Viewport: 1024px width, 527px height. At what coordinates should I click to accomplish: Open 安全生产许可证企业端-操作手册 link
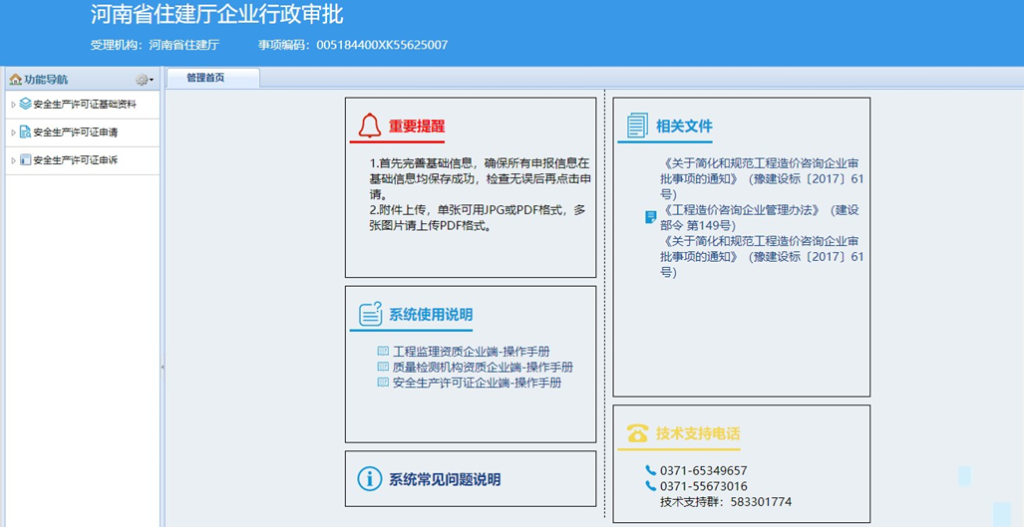coord(477,383)
